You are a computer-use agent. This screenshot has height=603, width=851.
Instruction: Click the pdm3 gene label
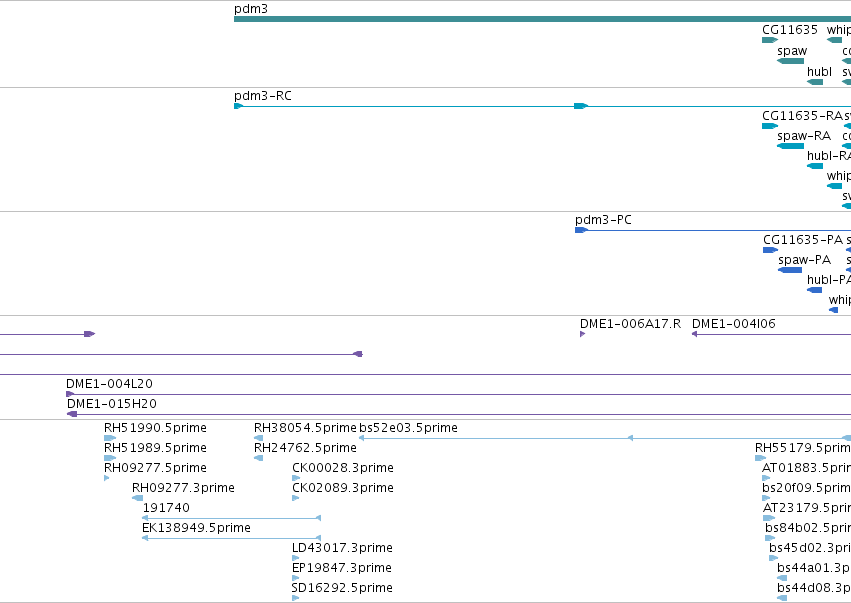tap(251, 9)
